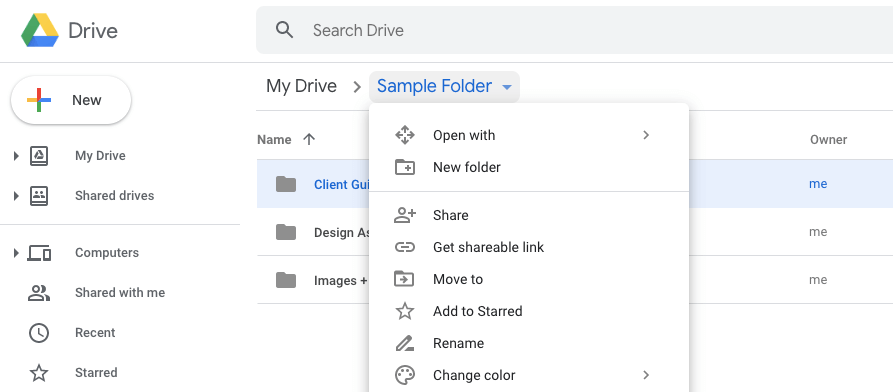Expand the Computers tree arrow
Image resolution: width=893 pixels, height=392 pixels.
16,252
